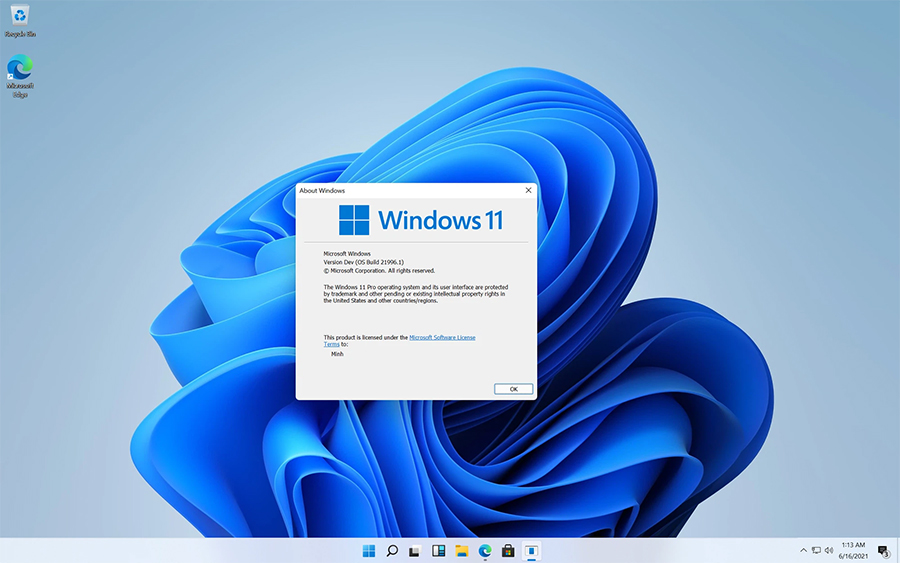Select the Recycle Bin desktop icon
The width and height of the screenshot is (900, 563).
pos(20,18)
